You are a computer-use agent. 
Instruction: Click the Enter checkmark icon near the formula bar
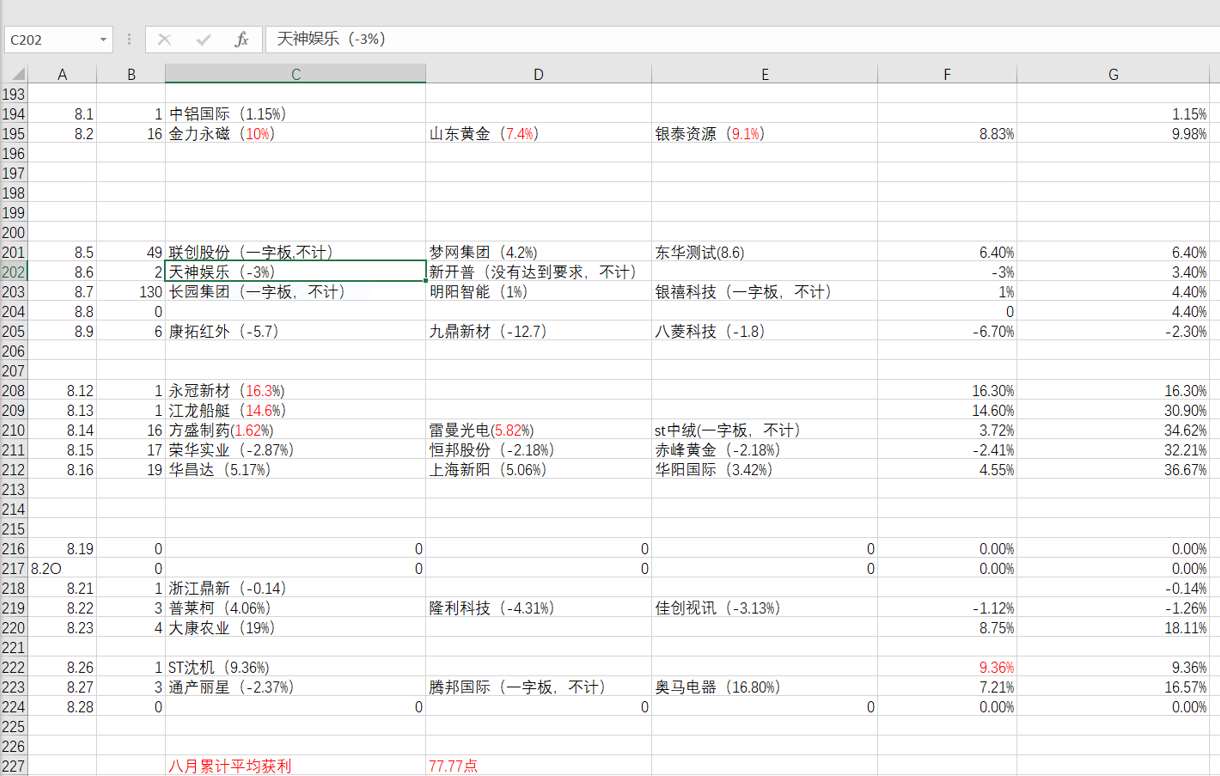tap(202, 40)
